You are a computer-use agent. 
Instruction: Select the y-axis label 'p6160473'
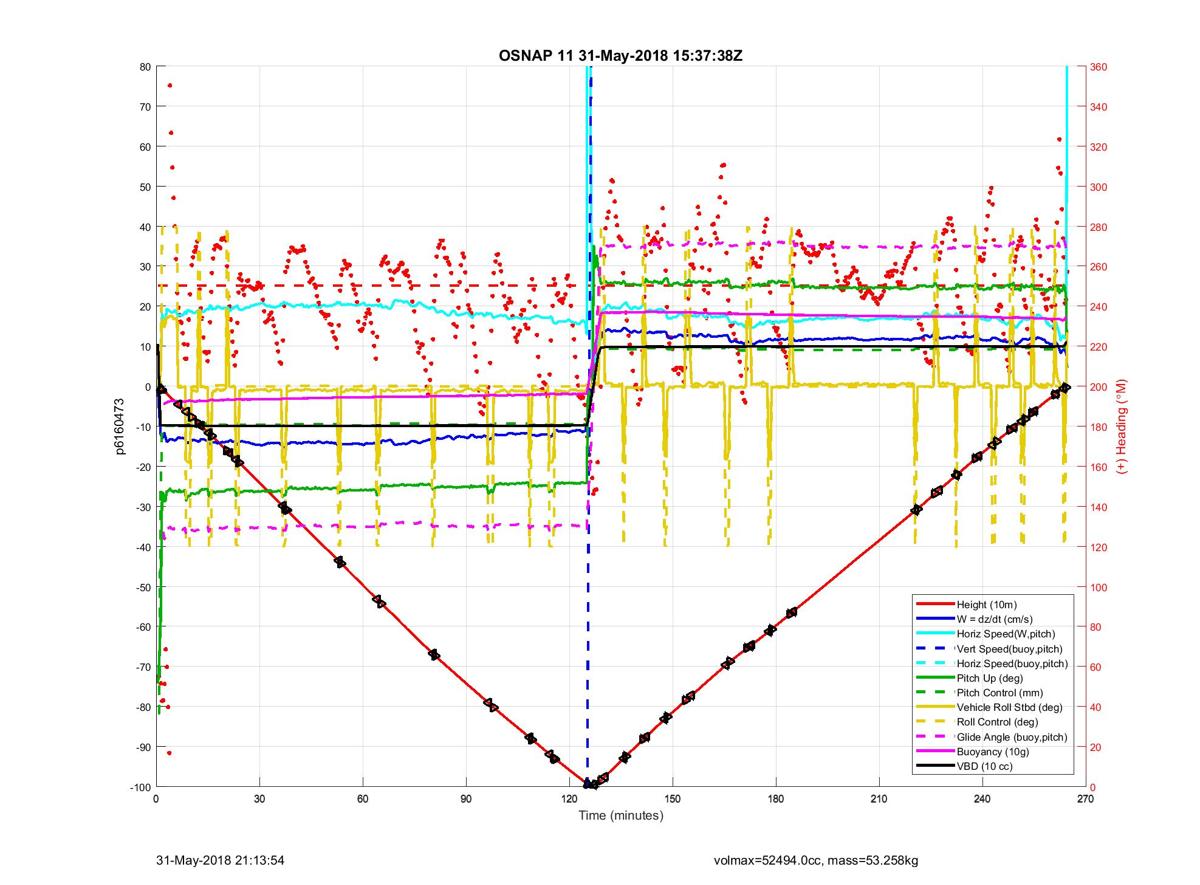[119, 426]
